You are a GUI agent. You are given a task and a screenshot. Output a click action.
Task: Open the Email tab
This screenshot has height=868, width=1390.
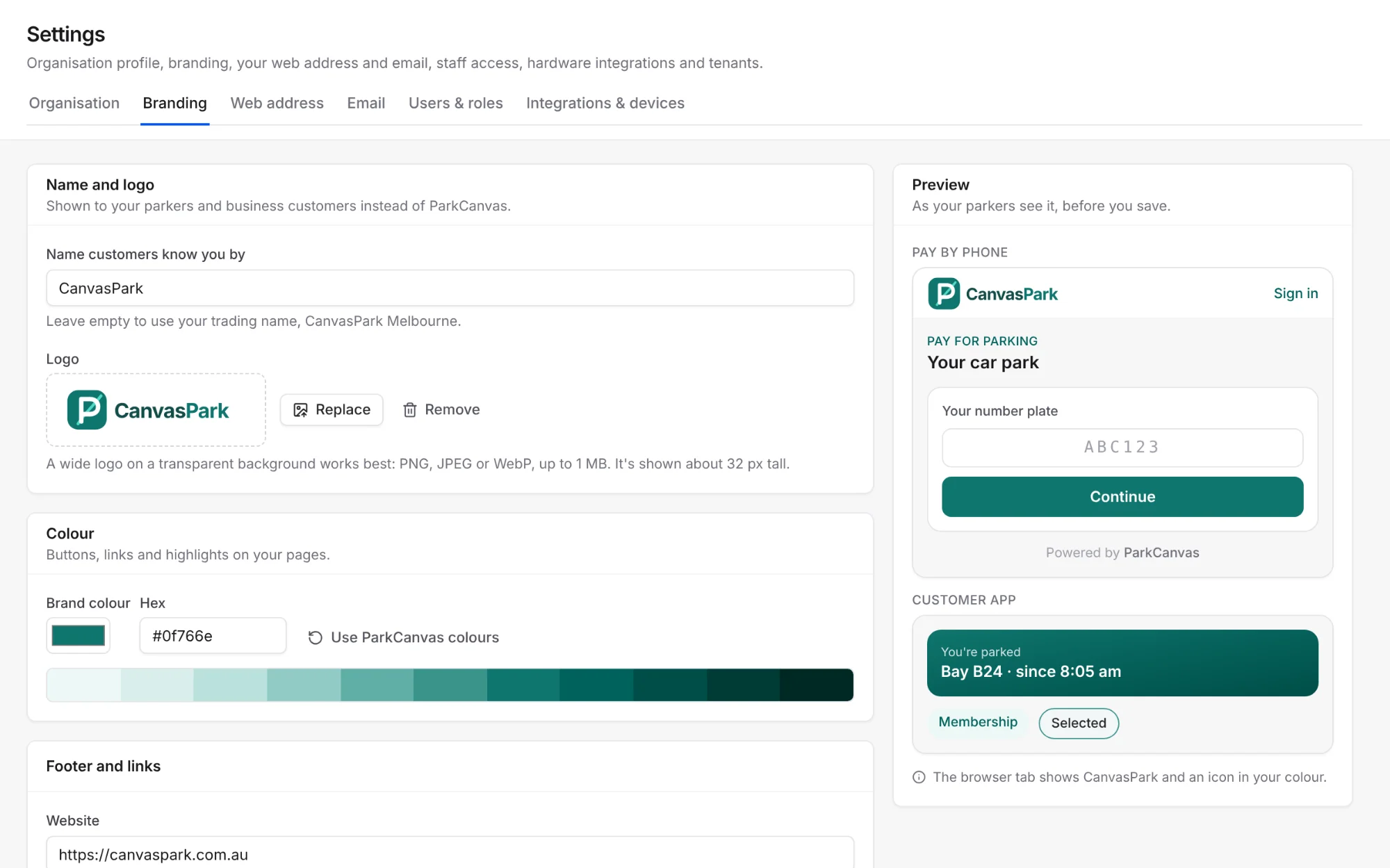coord(366,103)
